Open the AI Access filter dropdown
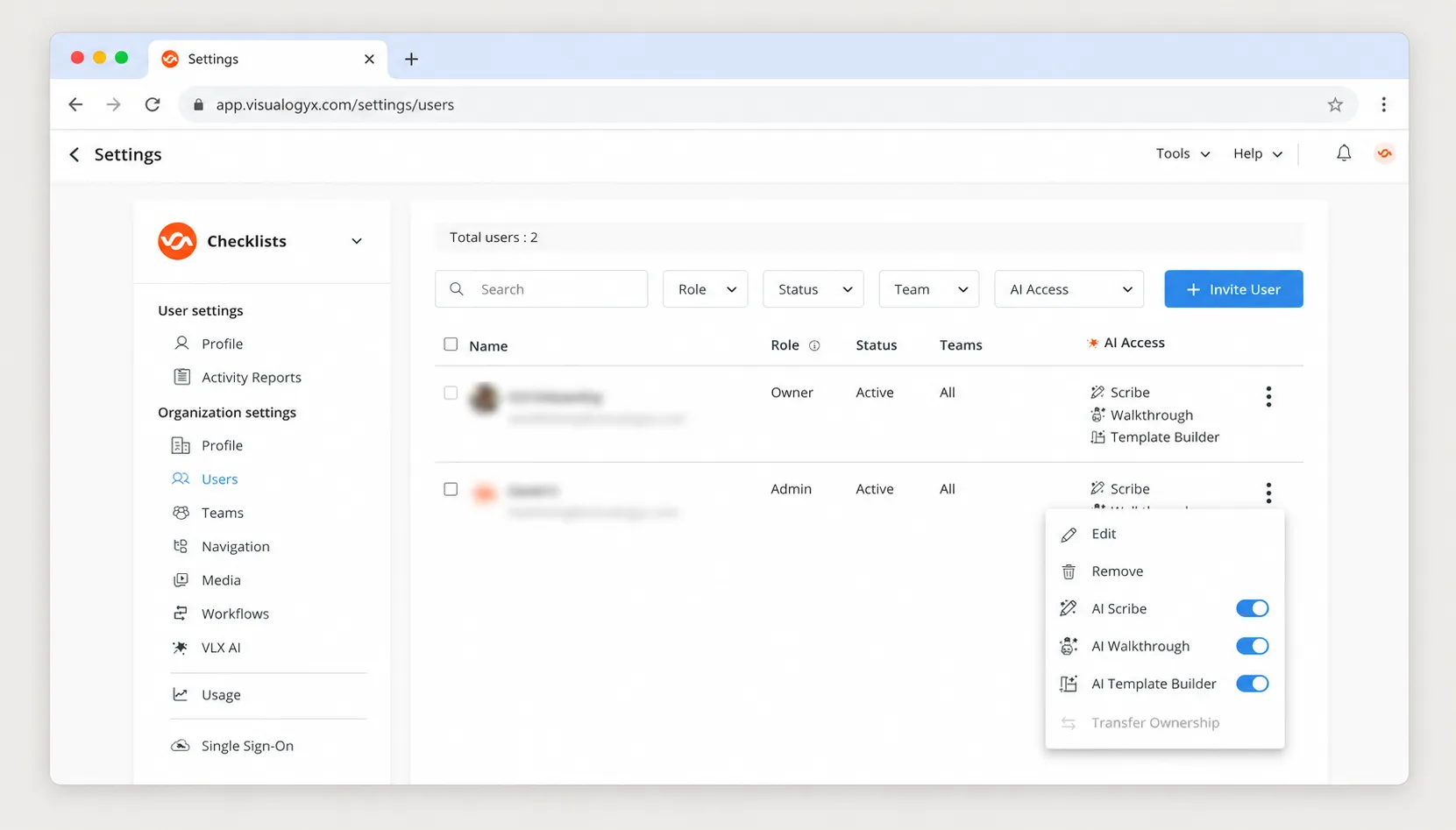The height and width of the screenshot is (830, 1456). (x=1069, y=289)
